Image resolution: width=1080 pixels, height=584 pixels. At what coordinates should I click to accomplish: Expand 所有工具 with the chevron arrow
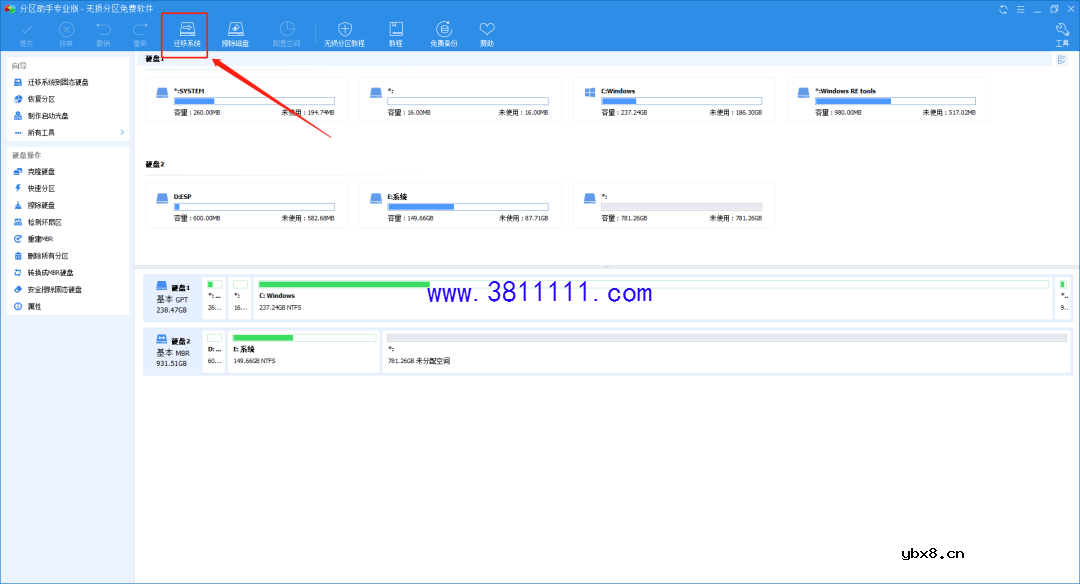(x=122, y=132)
